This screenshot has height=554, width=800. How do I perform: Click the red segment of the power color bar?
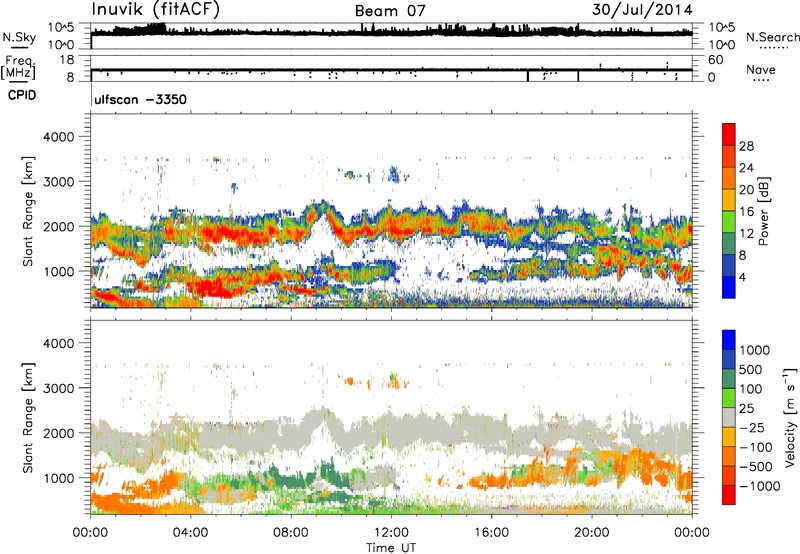(x=729, y=135)
